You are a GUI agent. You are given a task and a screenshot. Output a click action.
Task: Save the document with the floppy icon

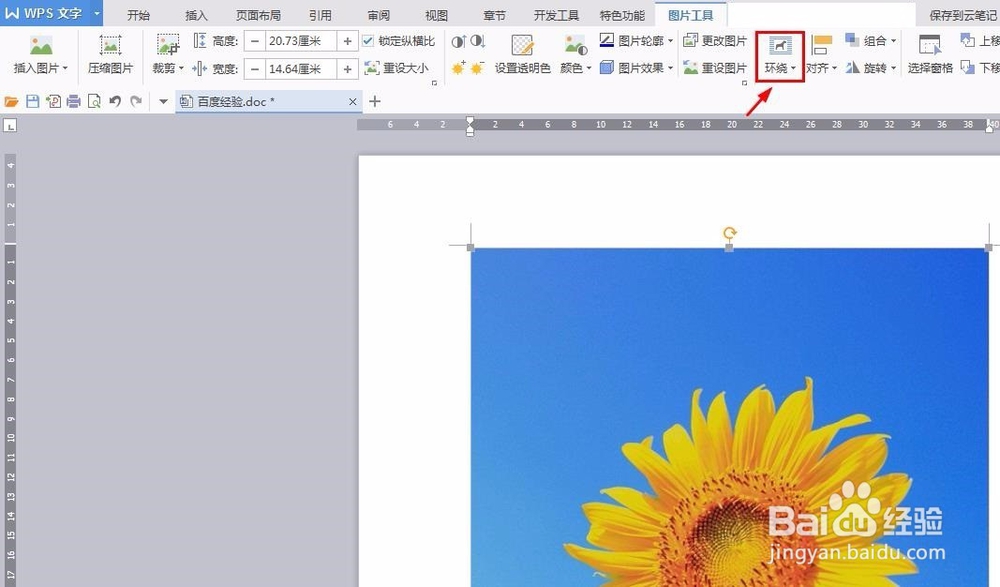(33, 101)
